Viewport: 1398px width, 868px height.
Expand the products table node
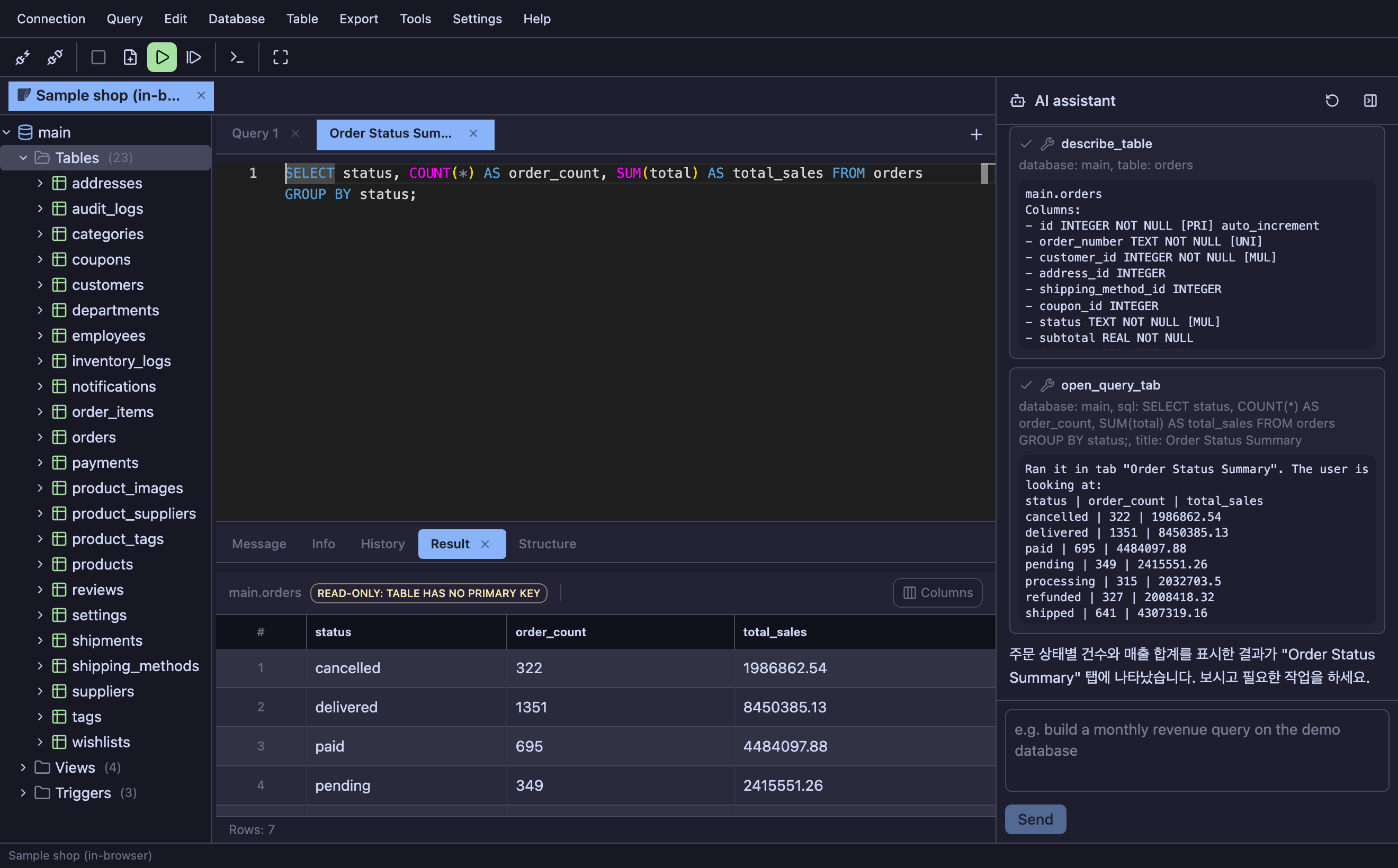40,564
